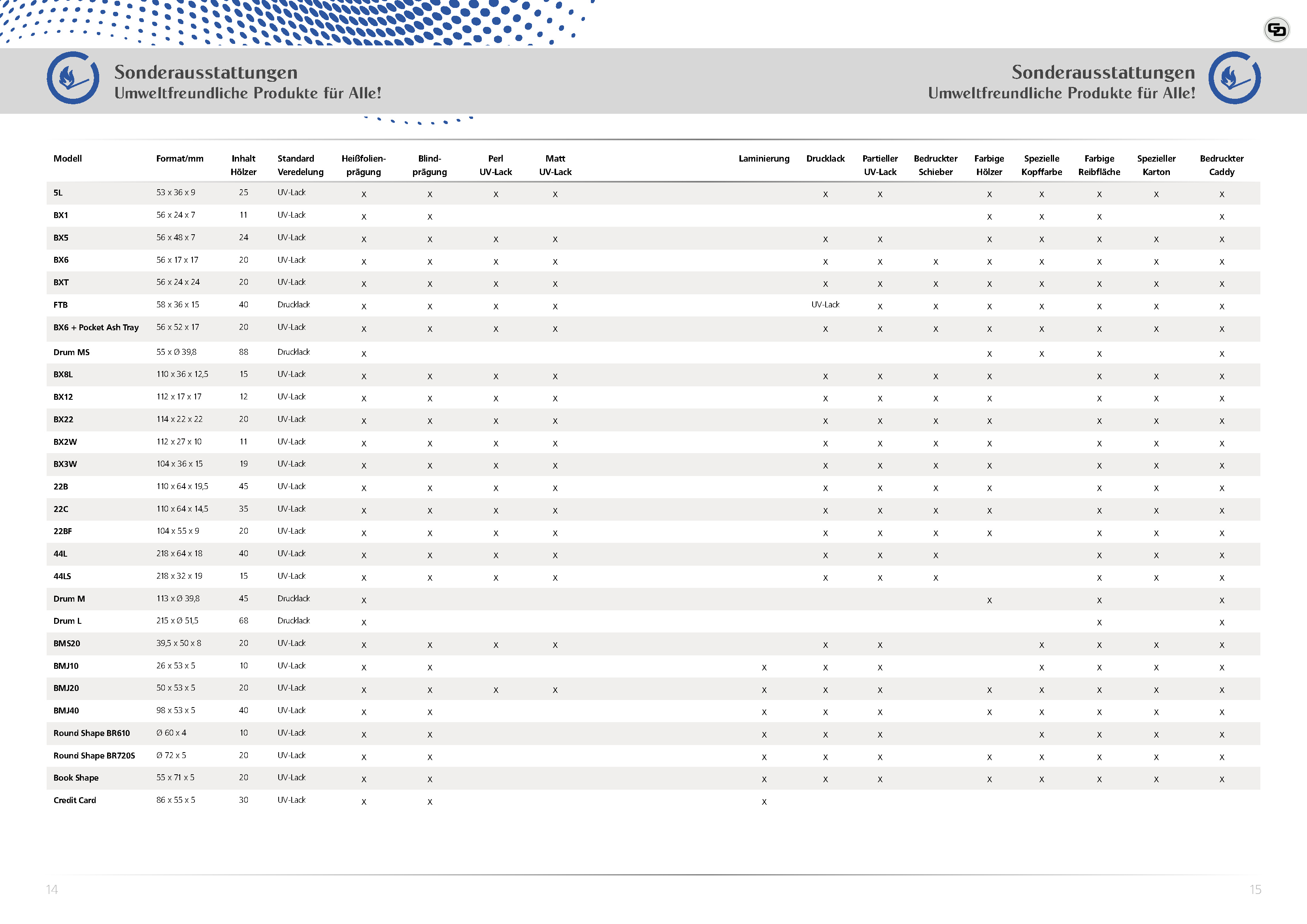Click the Drucklack finish in Drum L row
The image size is (1307, 924).
pos(294,621)
